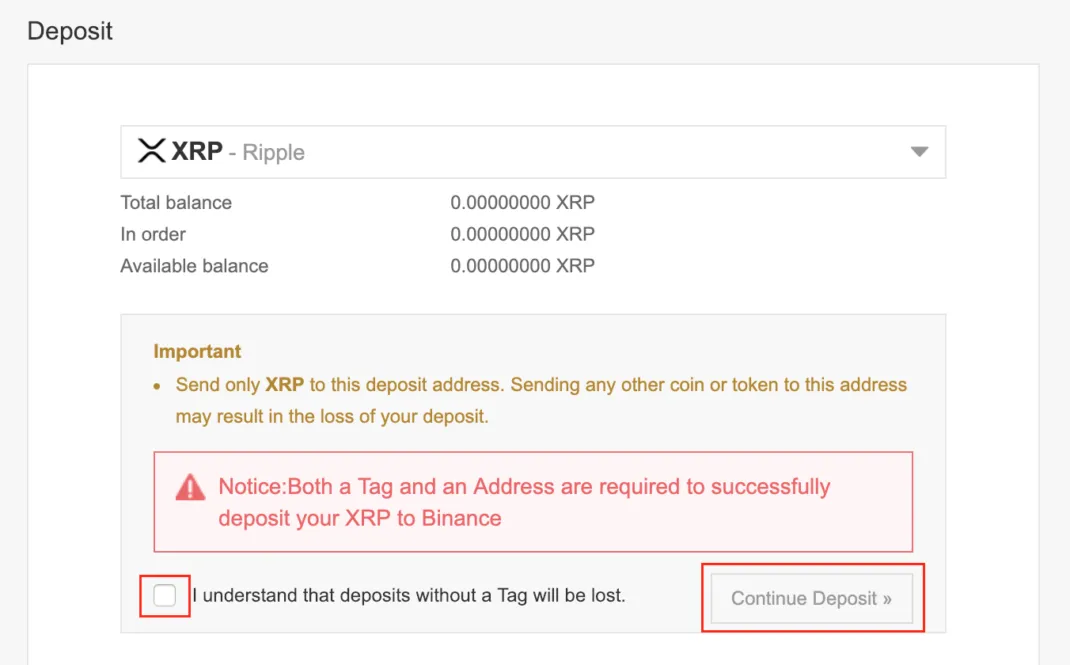
Task: Click the XRP Ripple logo icon
Action: 151,151
